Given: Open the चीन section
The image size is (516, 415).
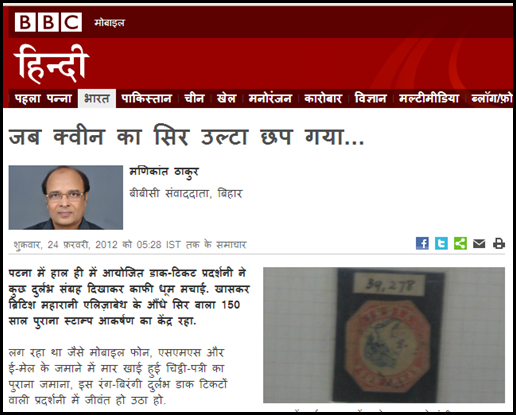Looking at the screenshot, I should tap(194, 99).
